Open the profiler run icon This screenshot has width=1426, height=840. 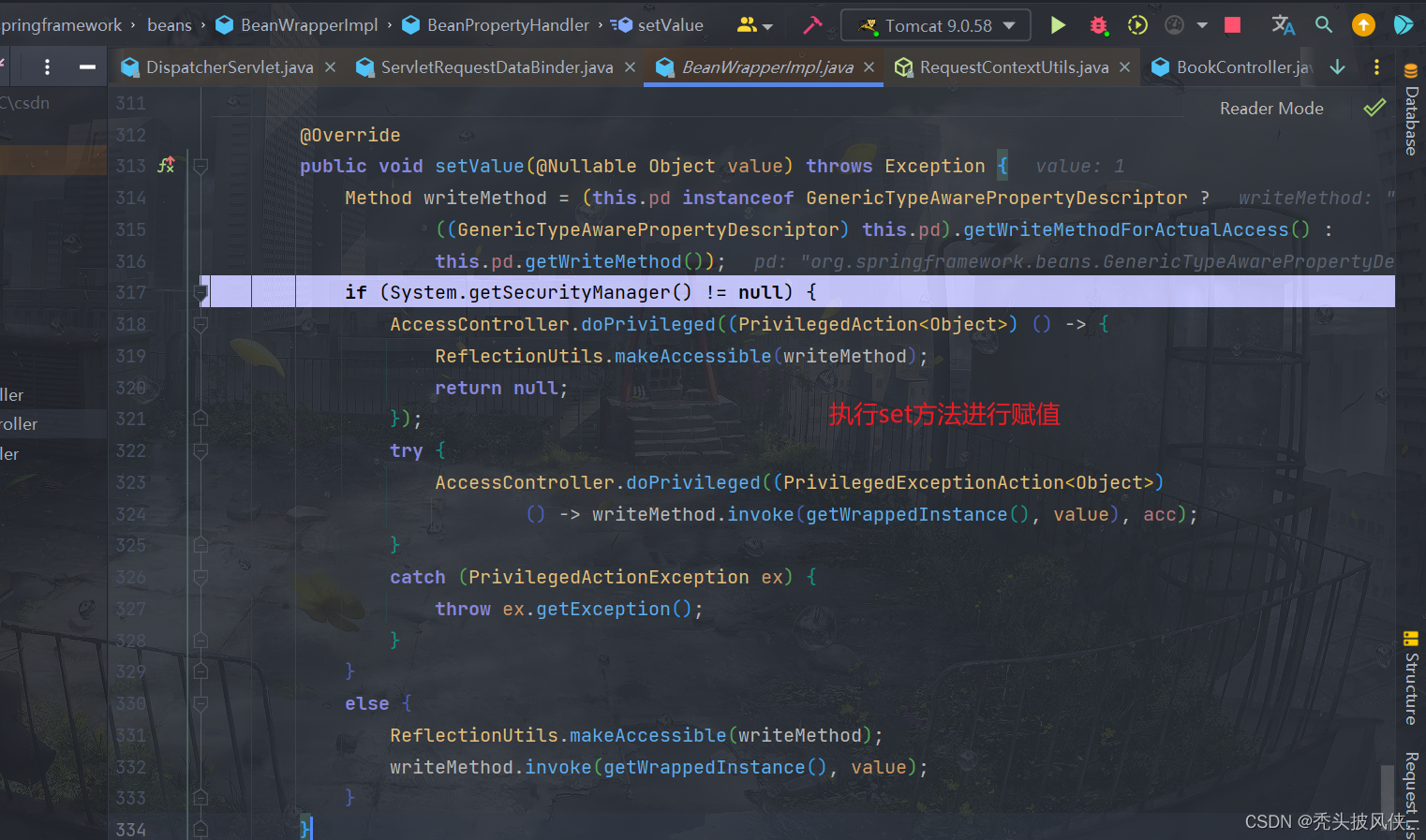pos(1174,25)
